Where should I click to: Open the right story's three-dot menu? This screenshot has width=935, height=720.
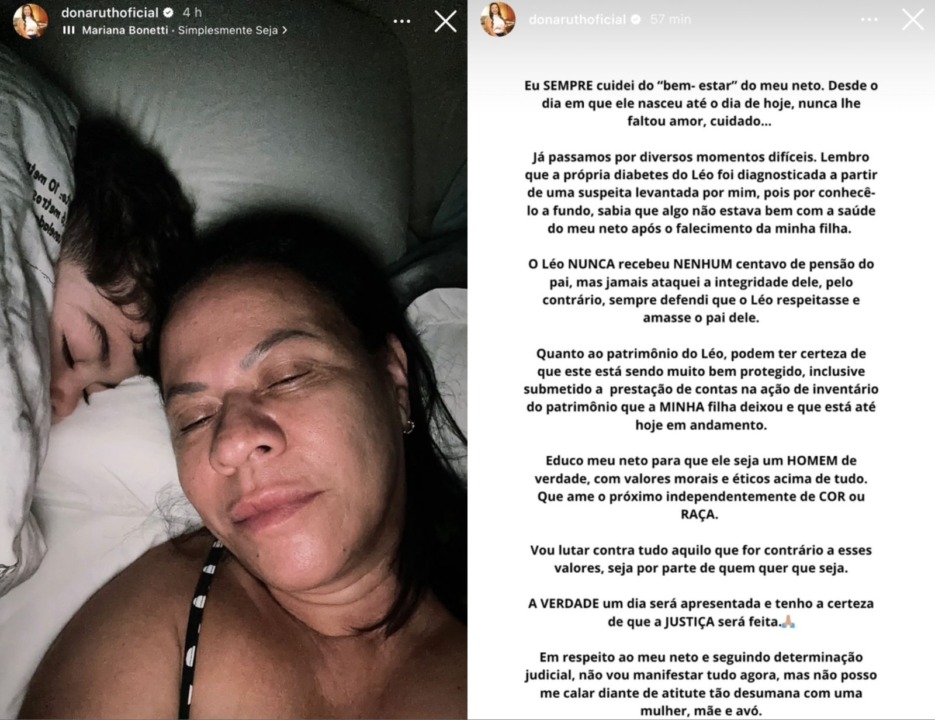[869, 20]
